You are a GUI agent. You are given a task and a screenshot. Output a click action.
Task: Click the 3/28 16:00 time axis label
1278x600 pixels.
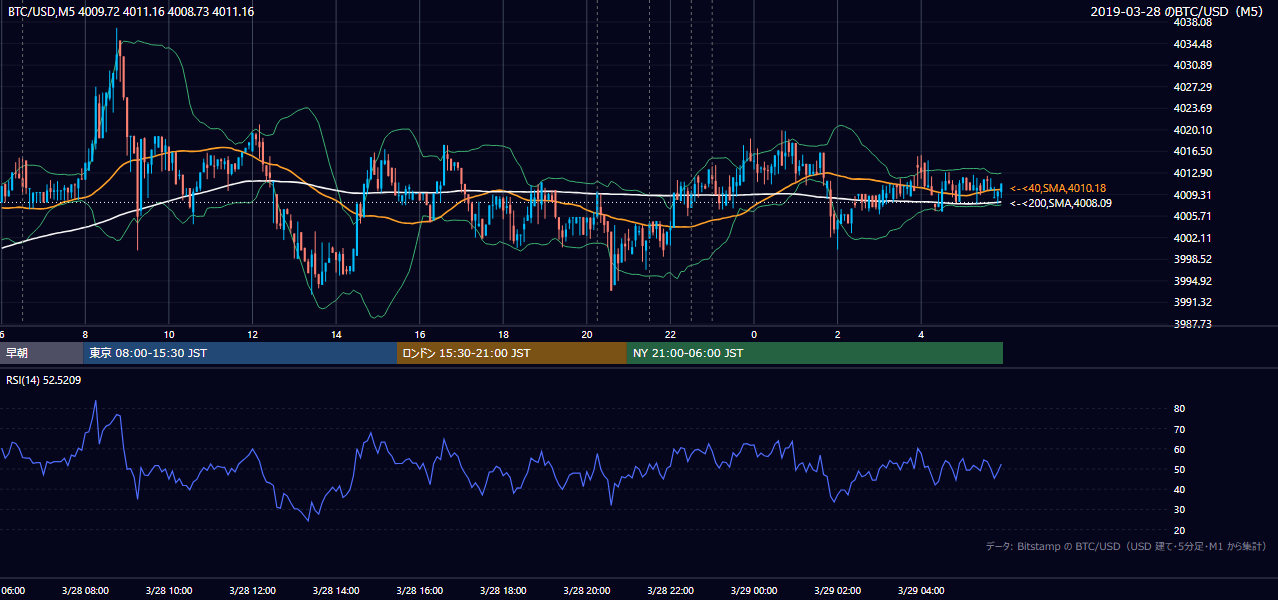pos(420,591)
